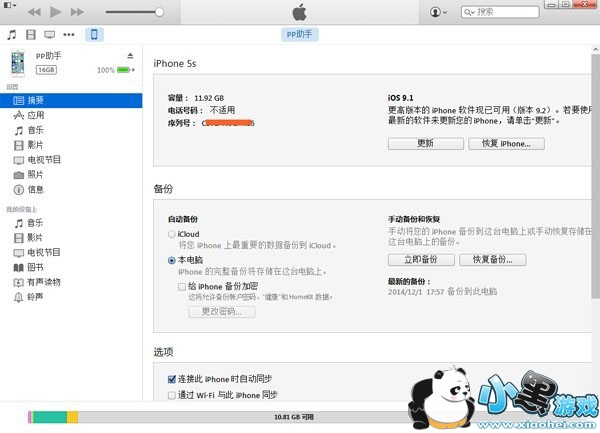Click the 更新 button
Viewport: 600px width, 433px height.
pos(426,144)
